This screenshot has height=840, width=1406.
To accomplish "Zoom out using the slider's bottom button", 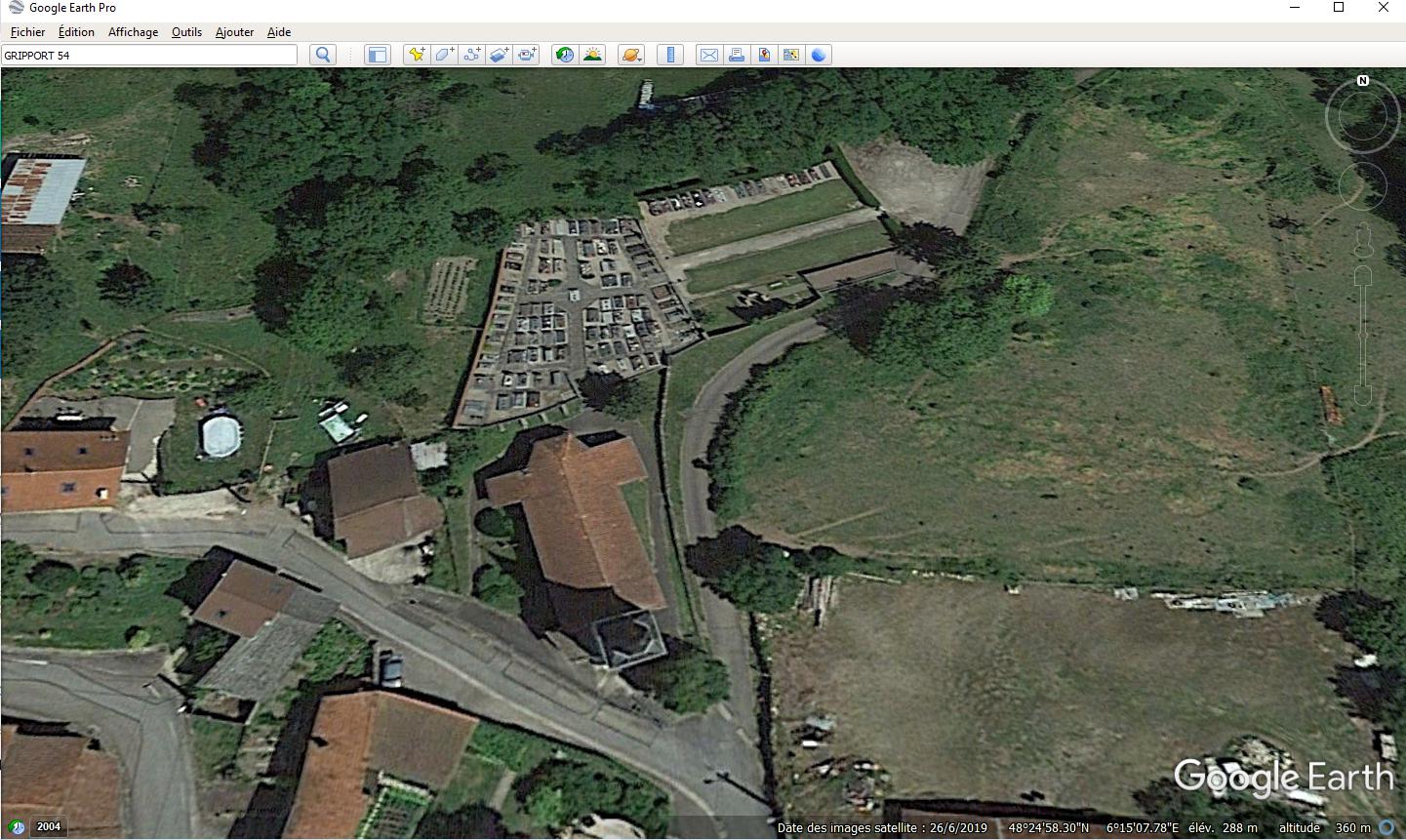I will pyautogui.click(x=1363, y=395).
